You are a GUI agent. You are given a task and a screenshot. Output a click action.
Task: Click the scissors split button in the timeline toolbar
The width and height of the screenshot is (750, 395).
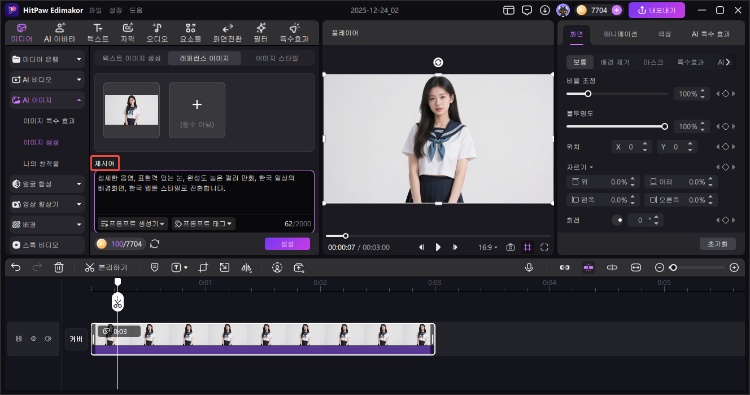(x=106, y=267)
